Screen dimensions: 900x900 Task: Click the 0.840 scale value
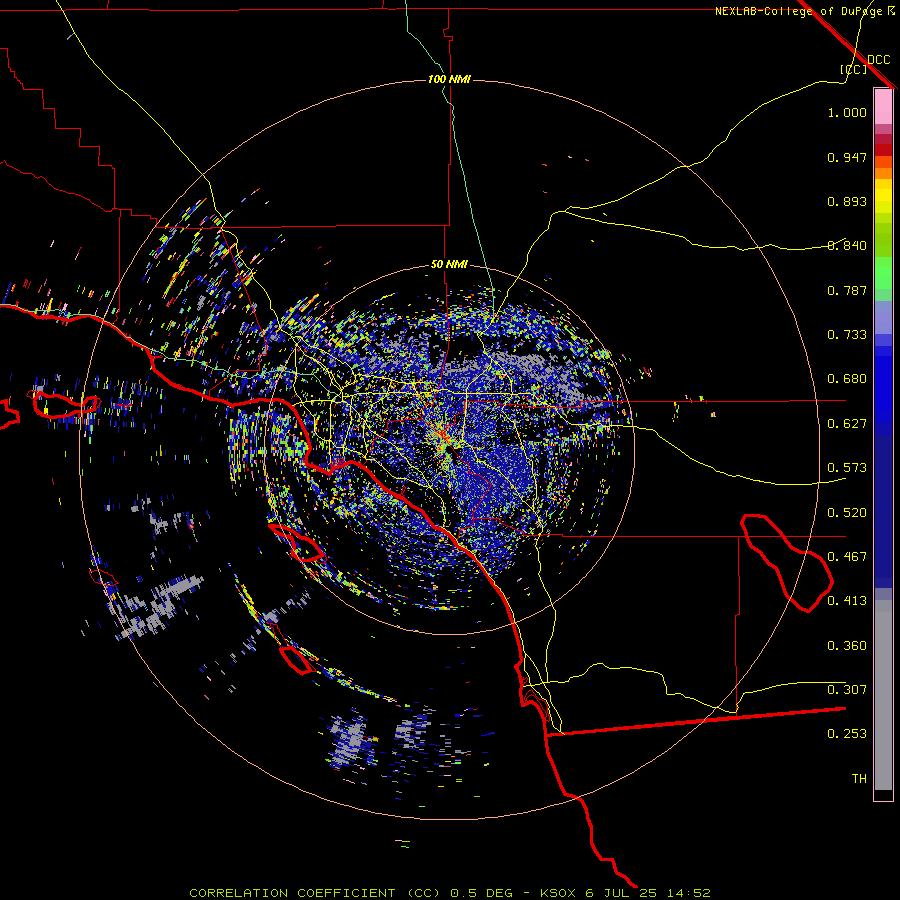[x=847, y=246]
